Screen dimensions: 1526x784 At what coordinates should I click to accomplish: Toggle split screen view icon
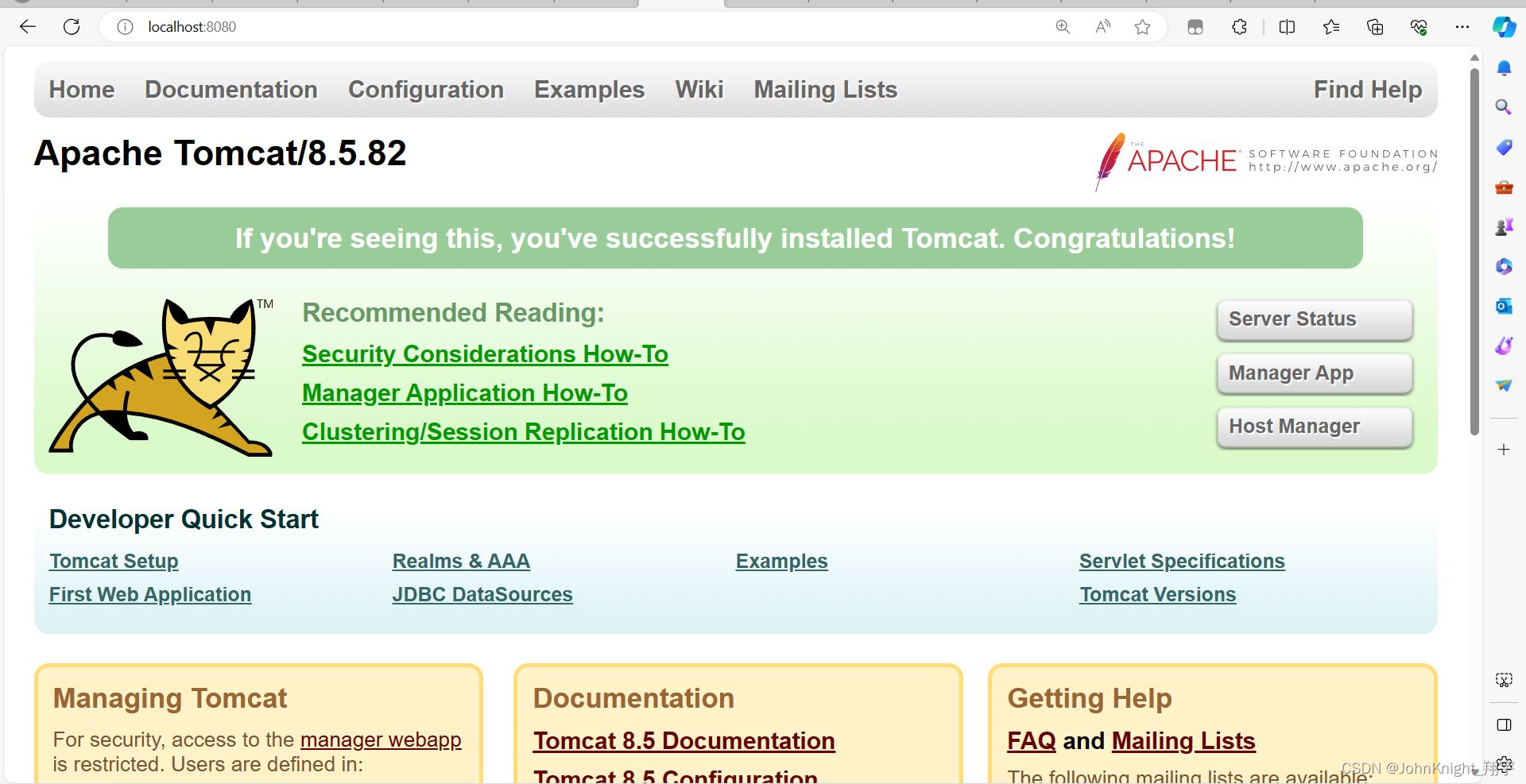click(1287, 27)
